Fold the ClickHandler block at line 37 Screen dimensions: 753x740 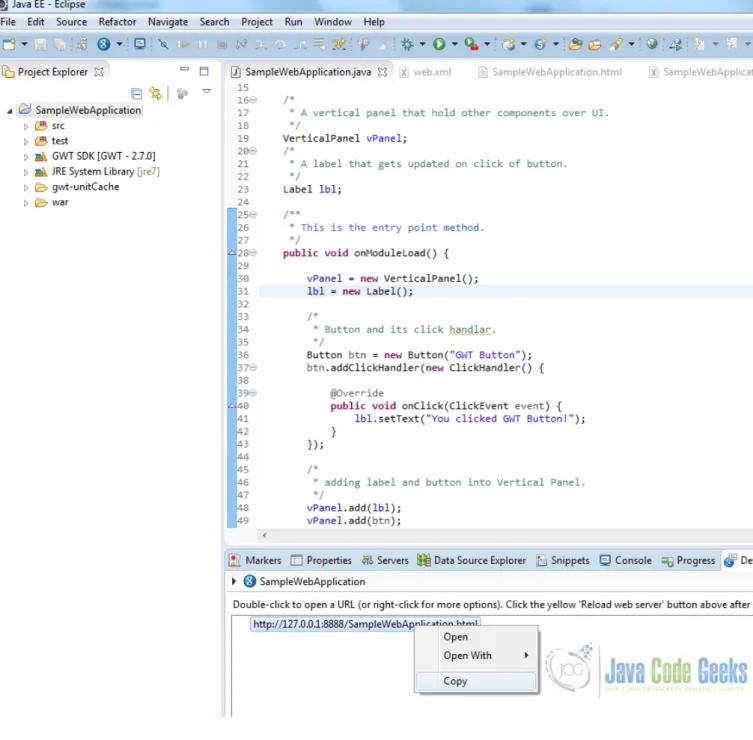coord(253,367)
